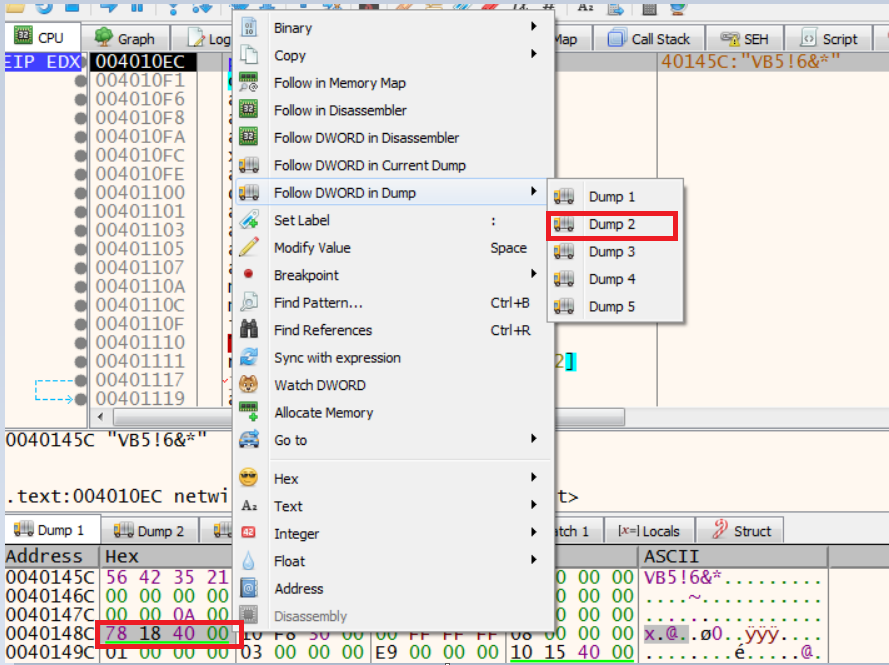Image resolution: width=889 pixels, height=665 pixels.
Task: Click the bear icon beside Watch DWORD
Action: (249, 385)
